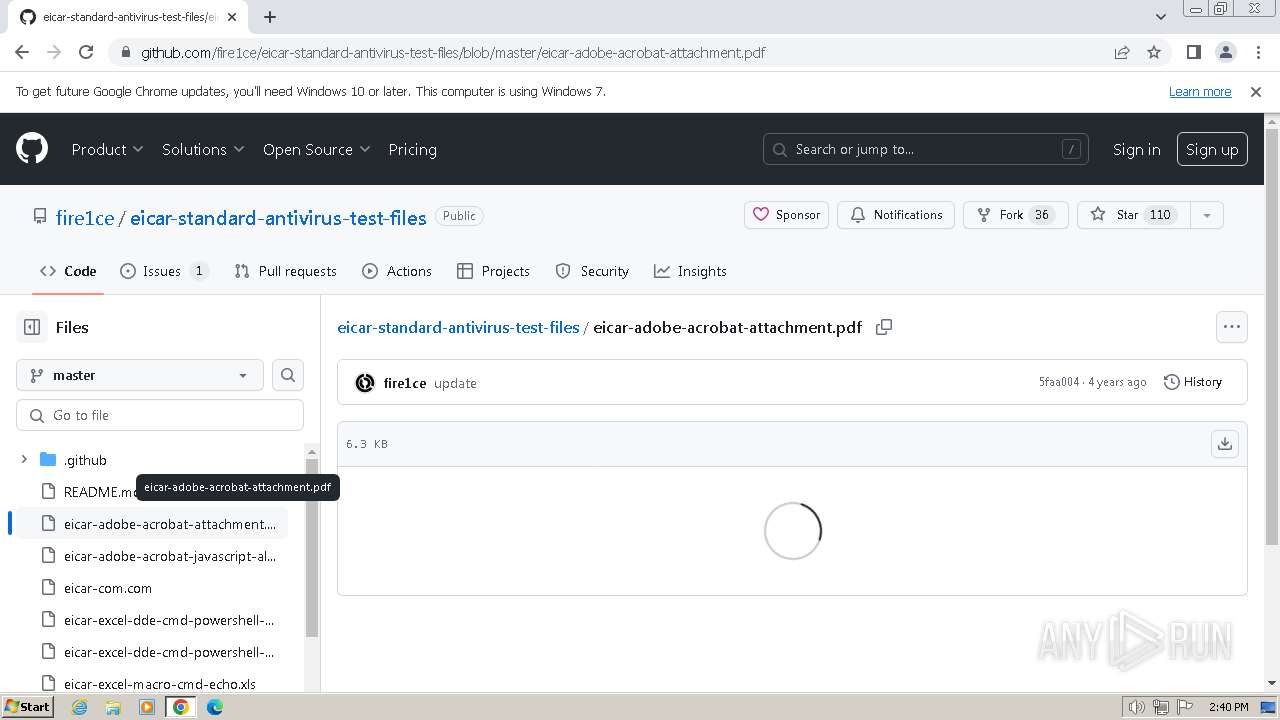Screen dimensions: 1280x720
Task: Click the Sign up button
Action: click(1212, 149)
